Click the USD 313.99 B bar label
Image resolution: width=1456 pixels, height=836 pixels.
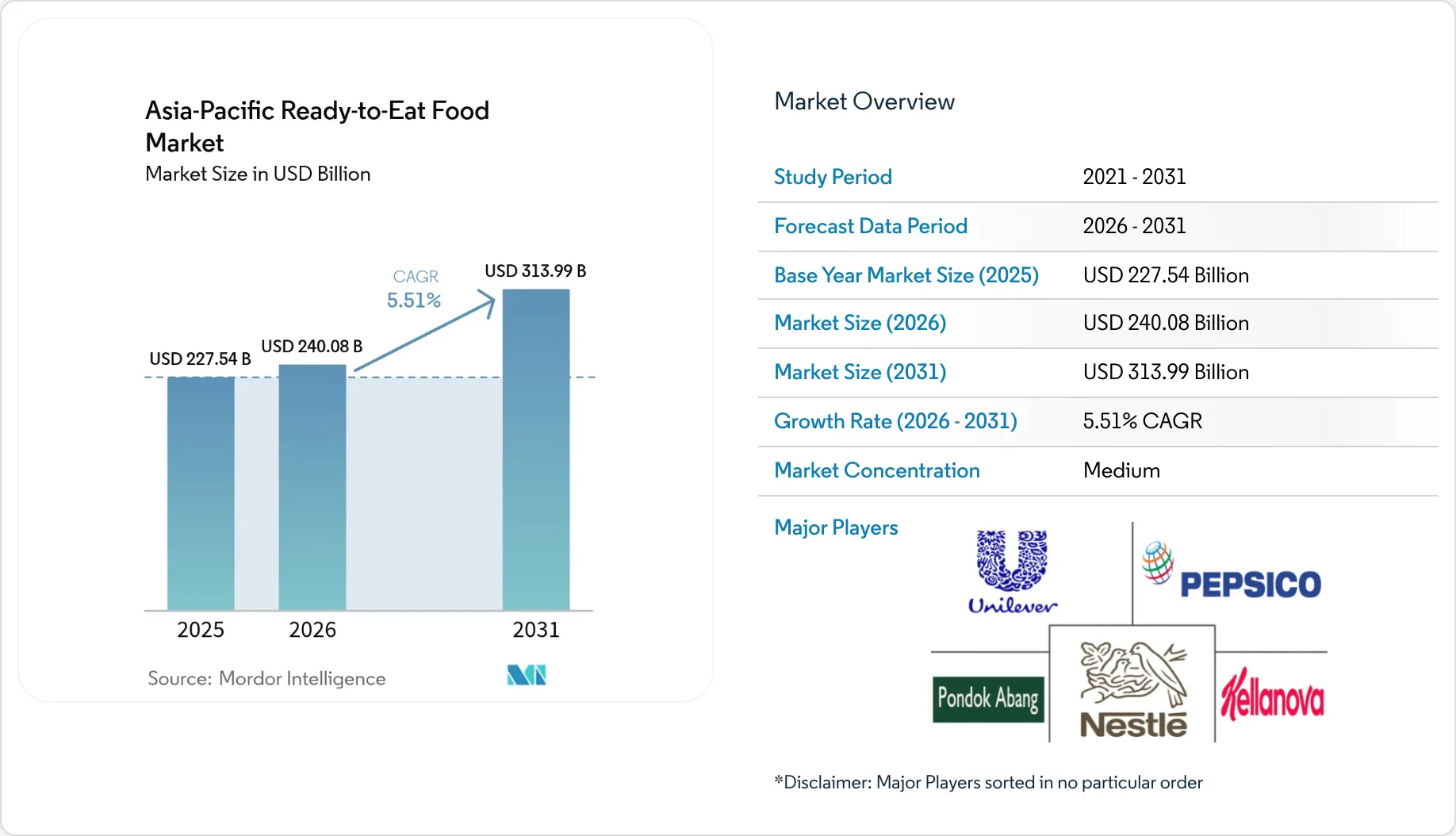point(535,271)
